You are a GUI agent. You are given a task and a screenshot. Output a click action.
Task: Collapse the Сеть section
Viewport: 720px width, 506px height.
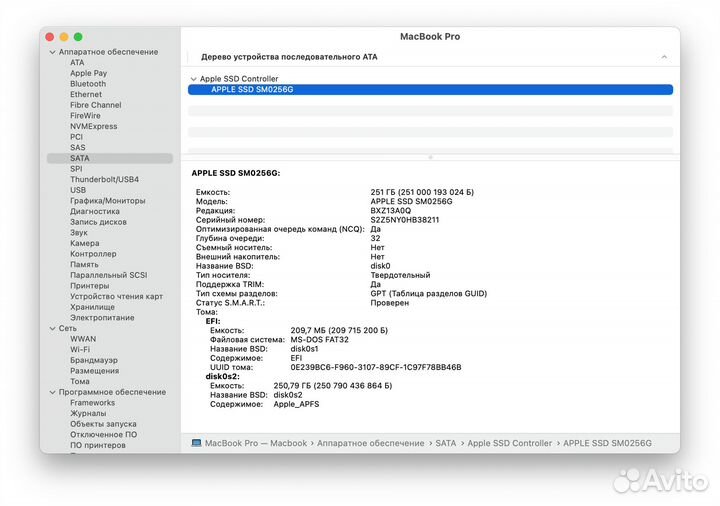52,329
